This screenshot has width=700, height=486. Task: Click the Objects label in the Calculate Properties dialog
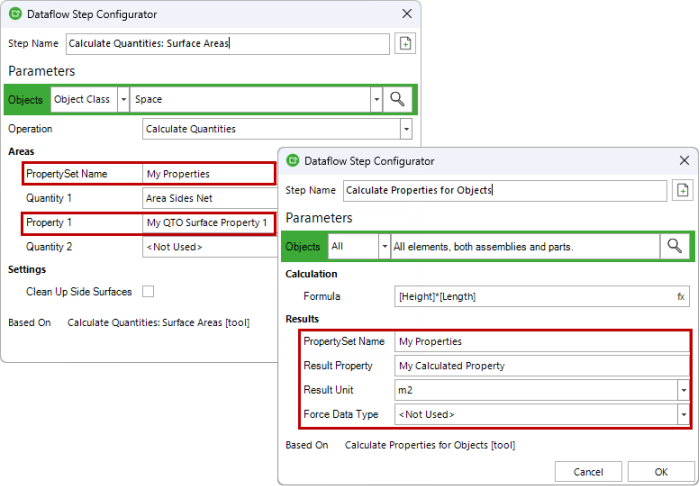[303, 246]
